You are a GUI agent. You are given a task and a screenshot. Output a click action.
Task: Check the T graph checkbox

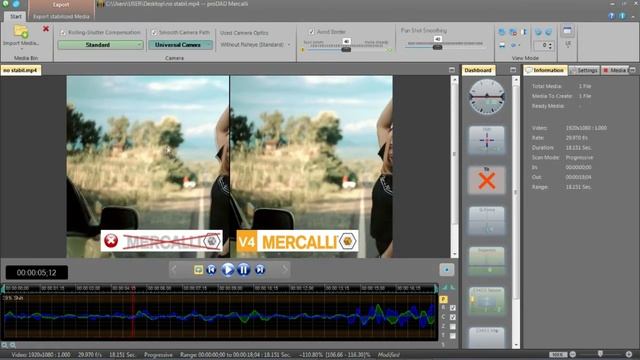[453, 336]
